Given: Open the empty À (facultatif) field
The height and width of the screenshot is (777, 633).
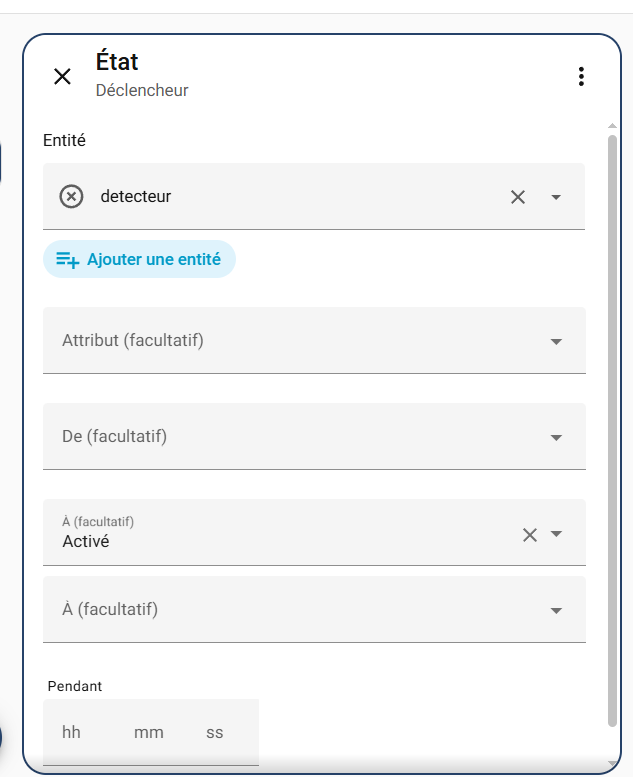Looking at the screenshot, I should pyautogui.click(x=290, y=610).
